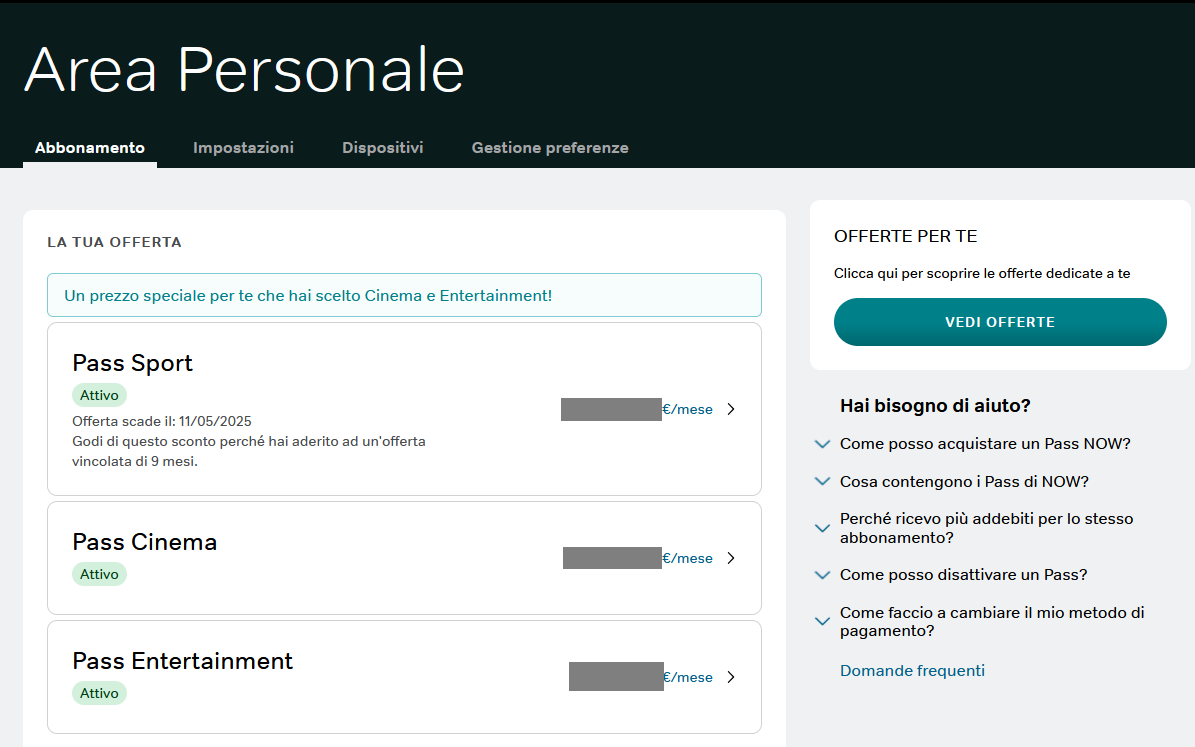1195x747 pixels.
Task: Click 'Offerta scade il: 11/05/2025' text
Action: (x=162, y=421)
